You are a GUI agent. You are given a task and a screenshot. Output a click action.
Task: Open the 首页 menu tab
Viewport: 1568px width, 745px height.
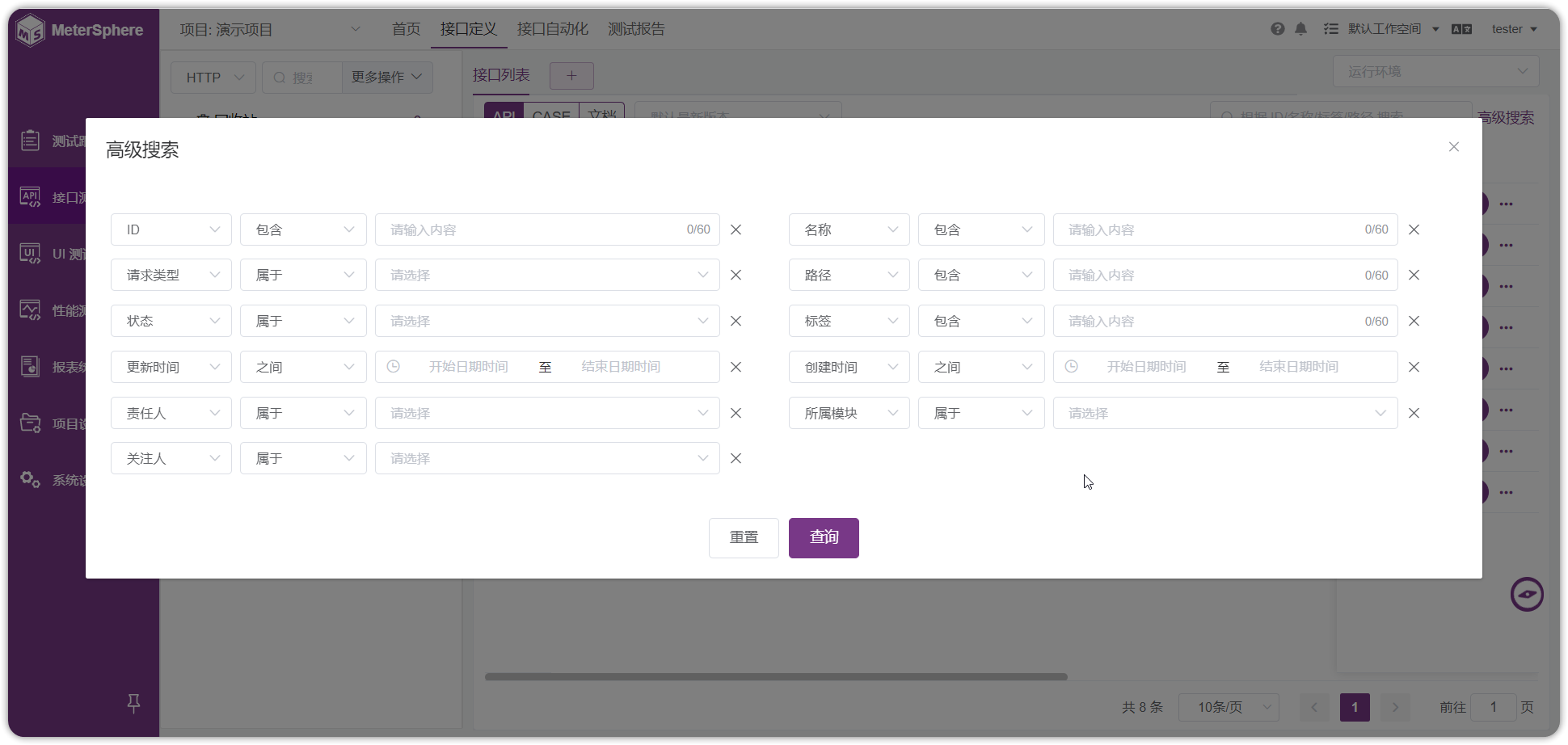pyautogui.click(x=406, y=29)
